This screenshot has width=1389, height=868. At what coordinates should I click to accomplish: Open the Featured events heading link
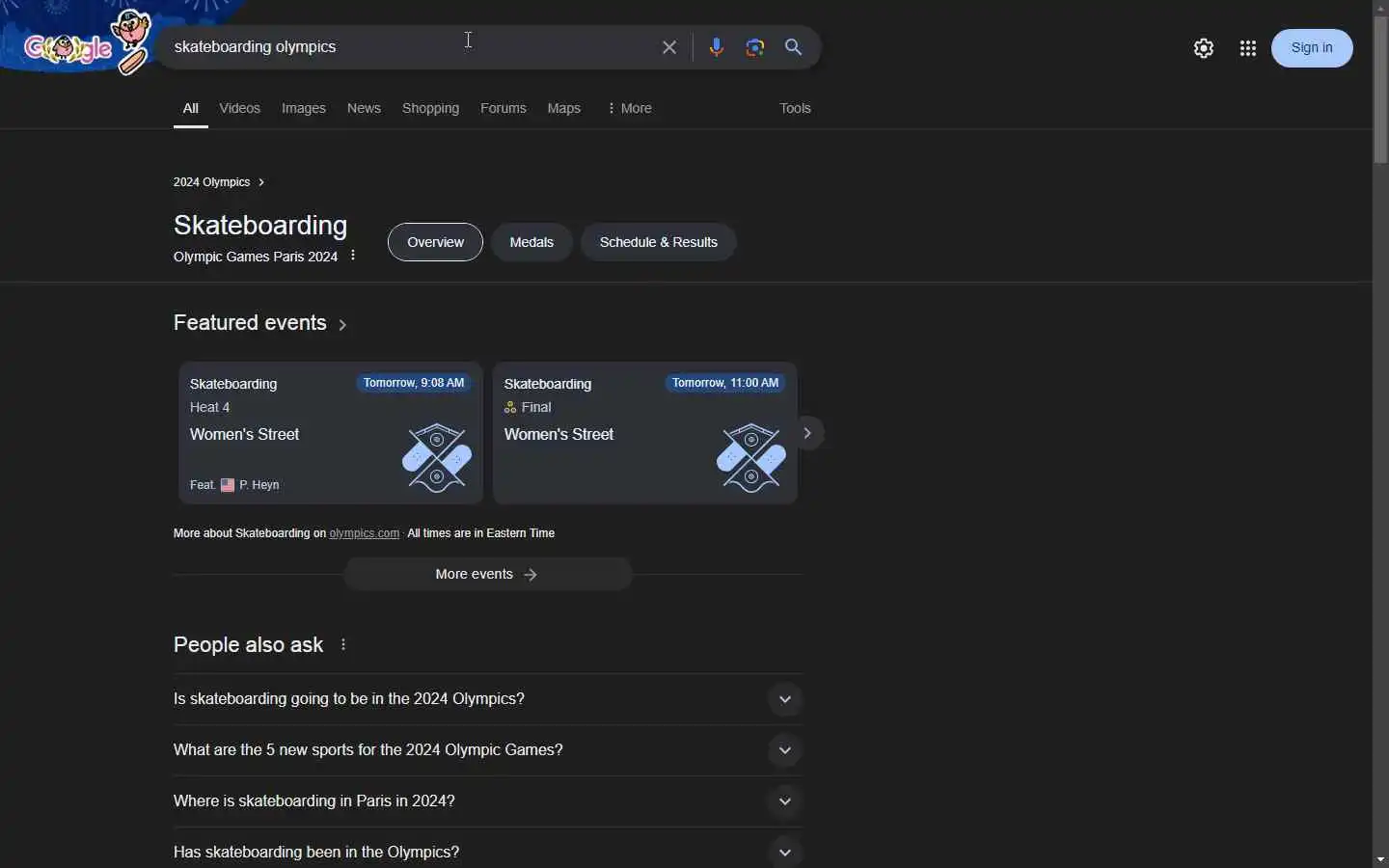pyautogui.click(x=260, y=323)
